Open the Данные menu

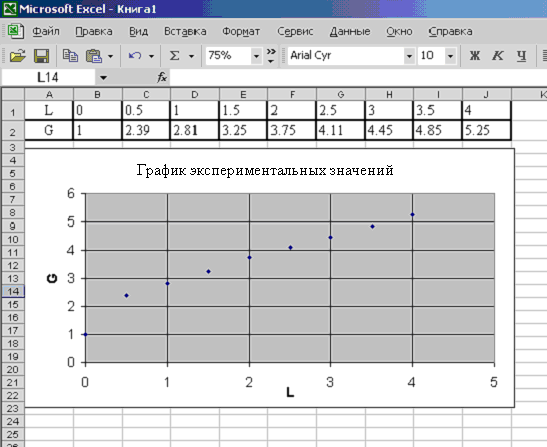(350, 31)
